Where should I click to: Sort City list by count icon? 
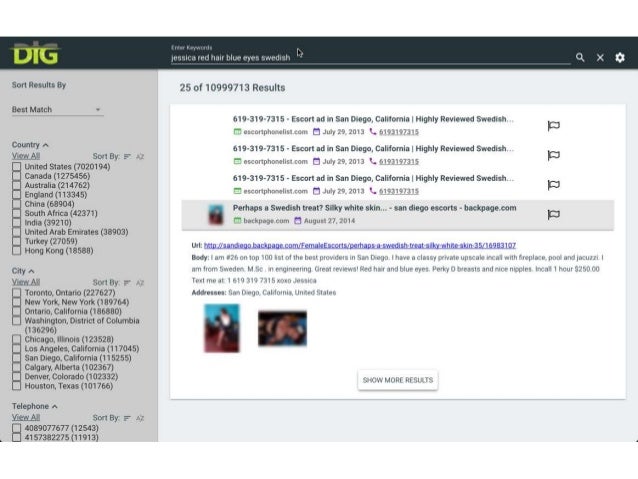point(127,282)
